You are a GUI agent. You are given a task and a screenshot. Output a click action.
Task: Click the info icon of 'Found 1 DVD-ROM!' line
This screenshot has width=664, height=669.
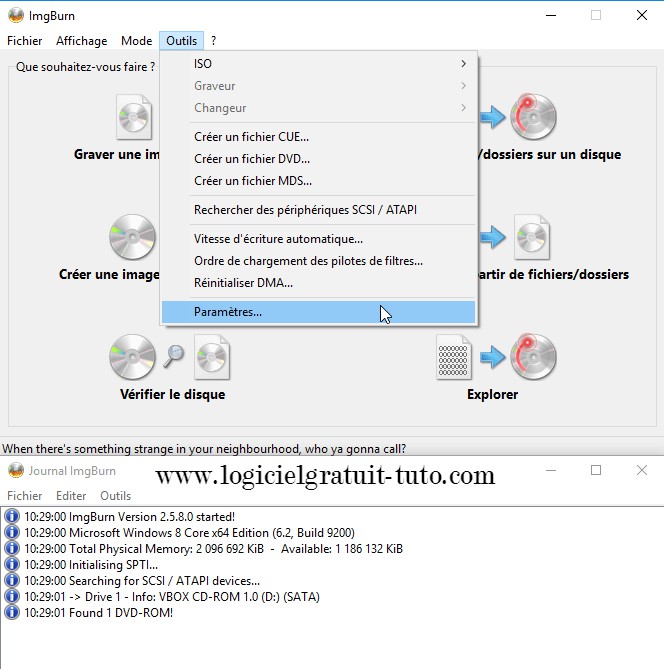coord(12,612)
